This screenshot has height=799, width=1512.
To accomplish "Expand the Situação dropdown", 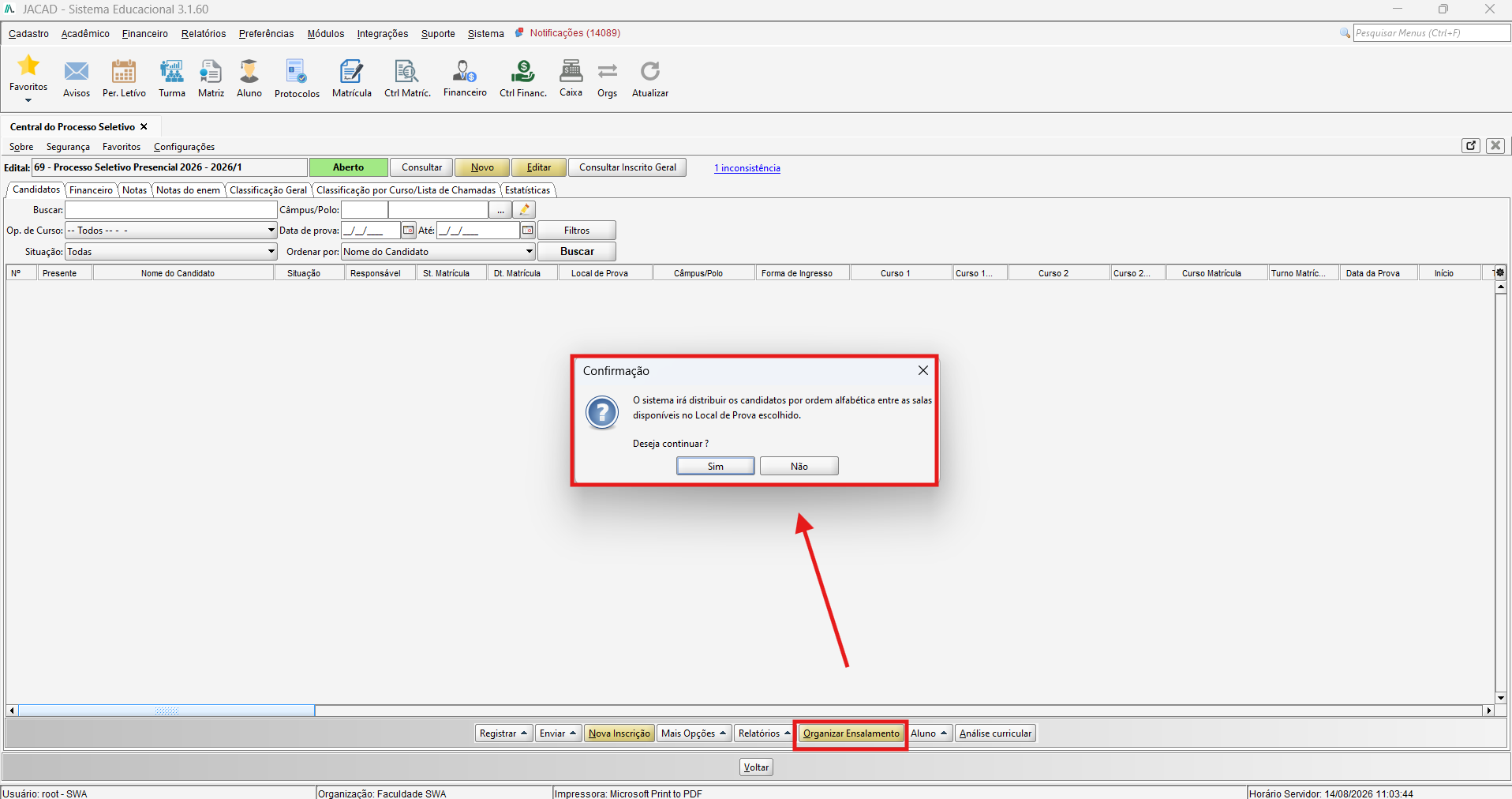I will (x=271, y=252).
